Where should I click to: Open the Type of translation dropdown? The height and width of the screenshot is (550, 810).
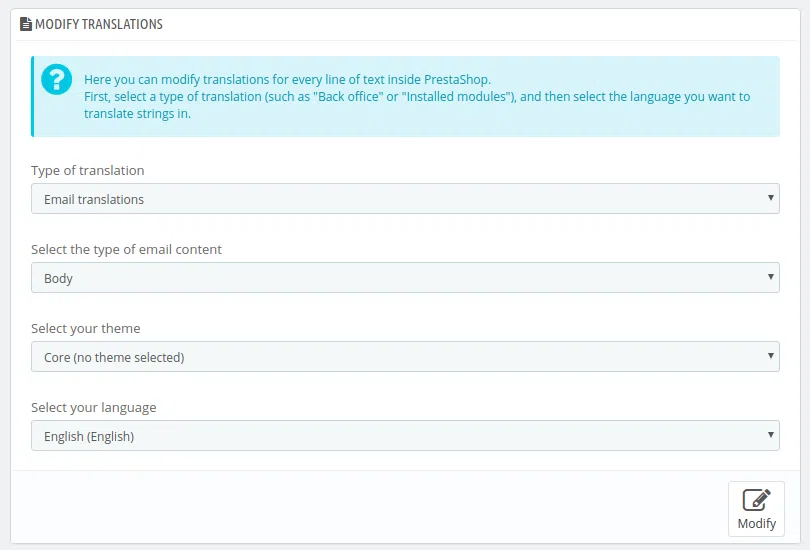[405, 199]
